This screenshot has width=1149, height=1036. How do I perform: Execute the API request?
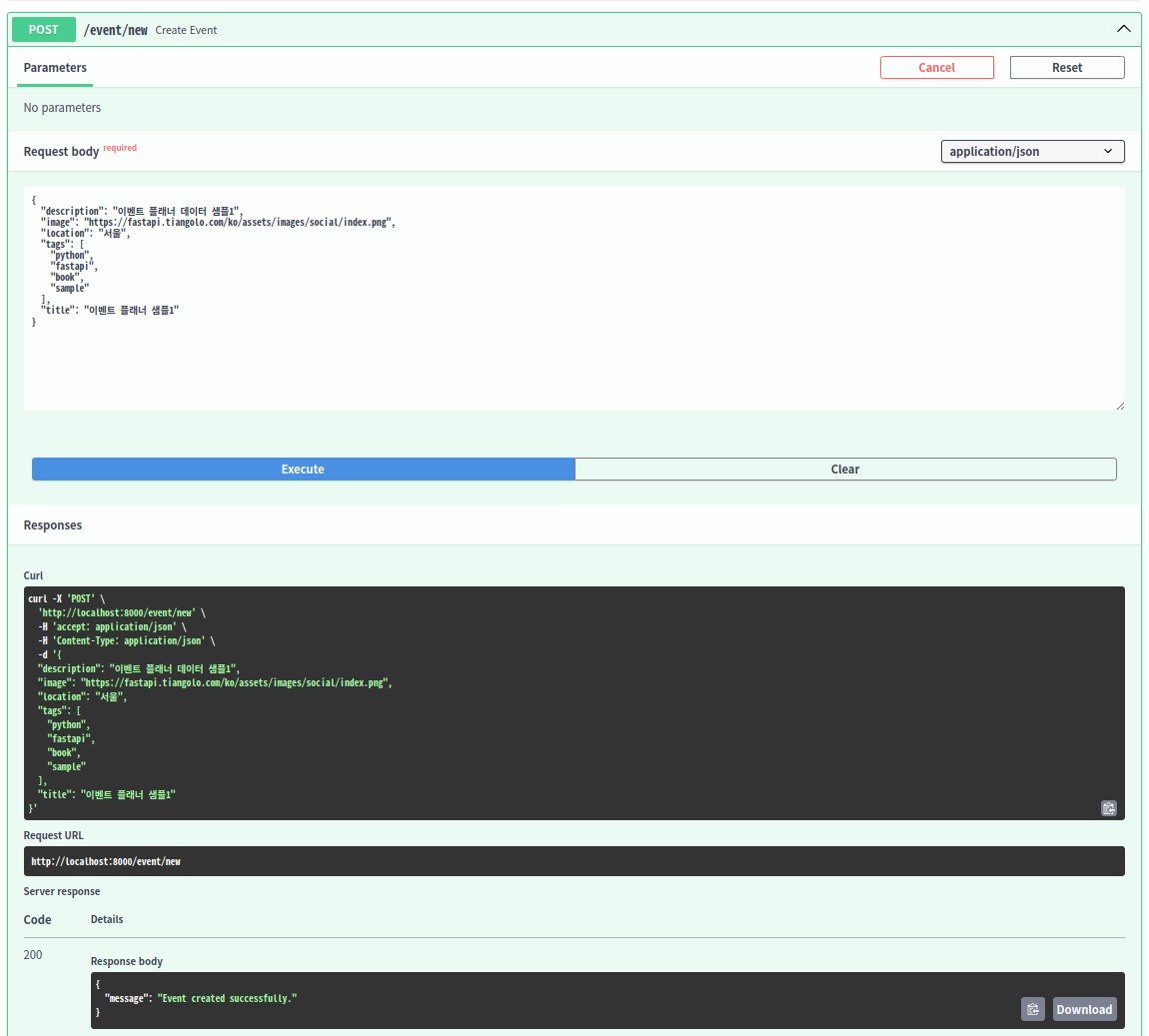[x=303, y=469]
